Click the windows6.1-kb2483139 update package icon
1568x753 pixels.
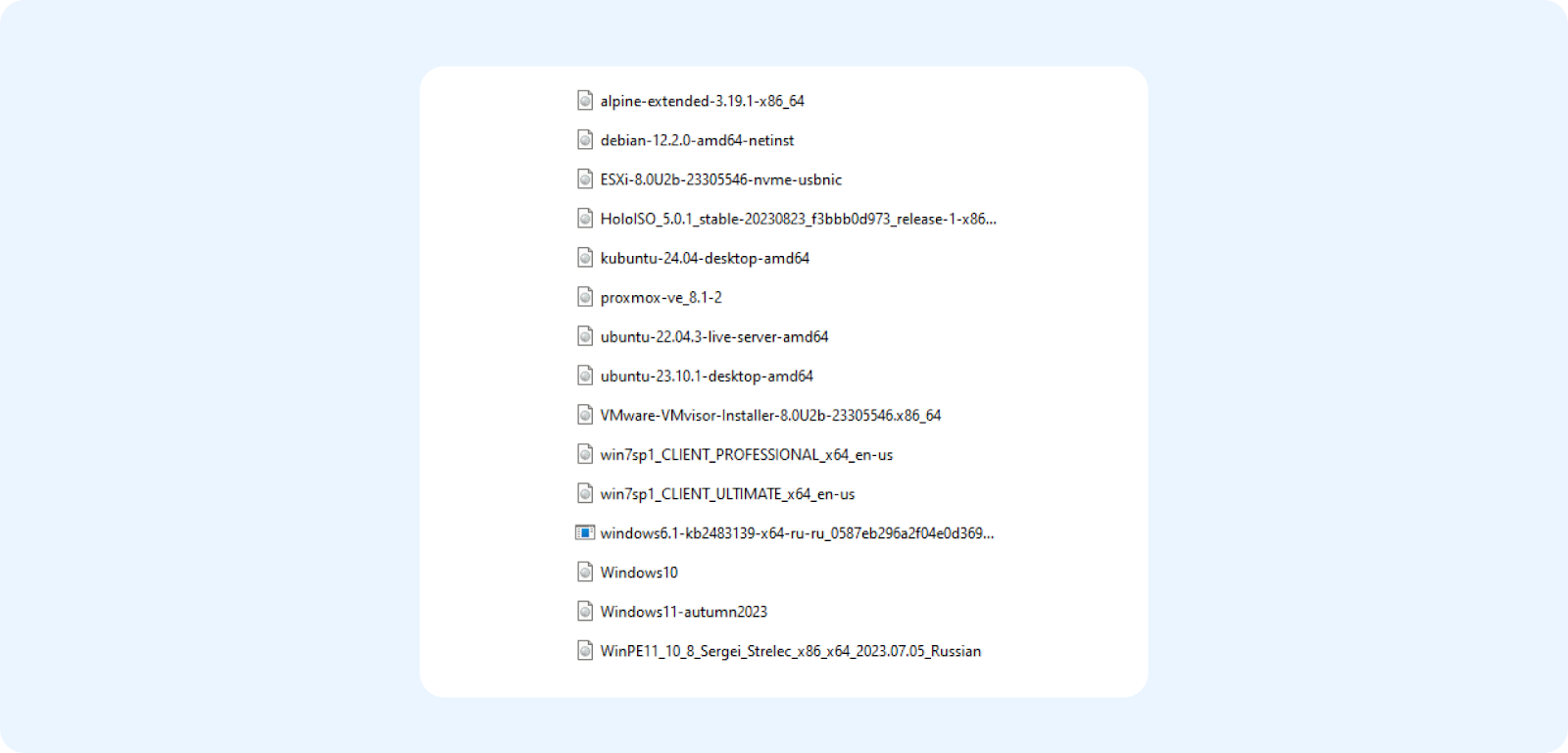[x=585, y=532]
